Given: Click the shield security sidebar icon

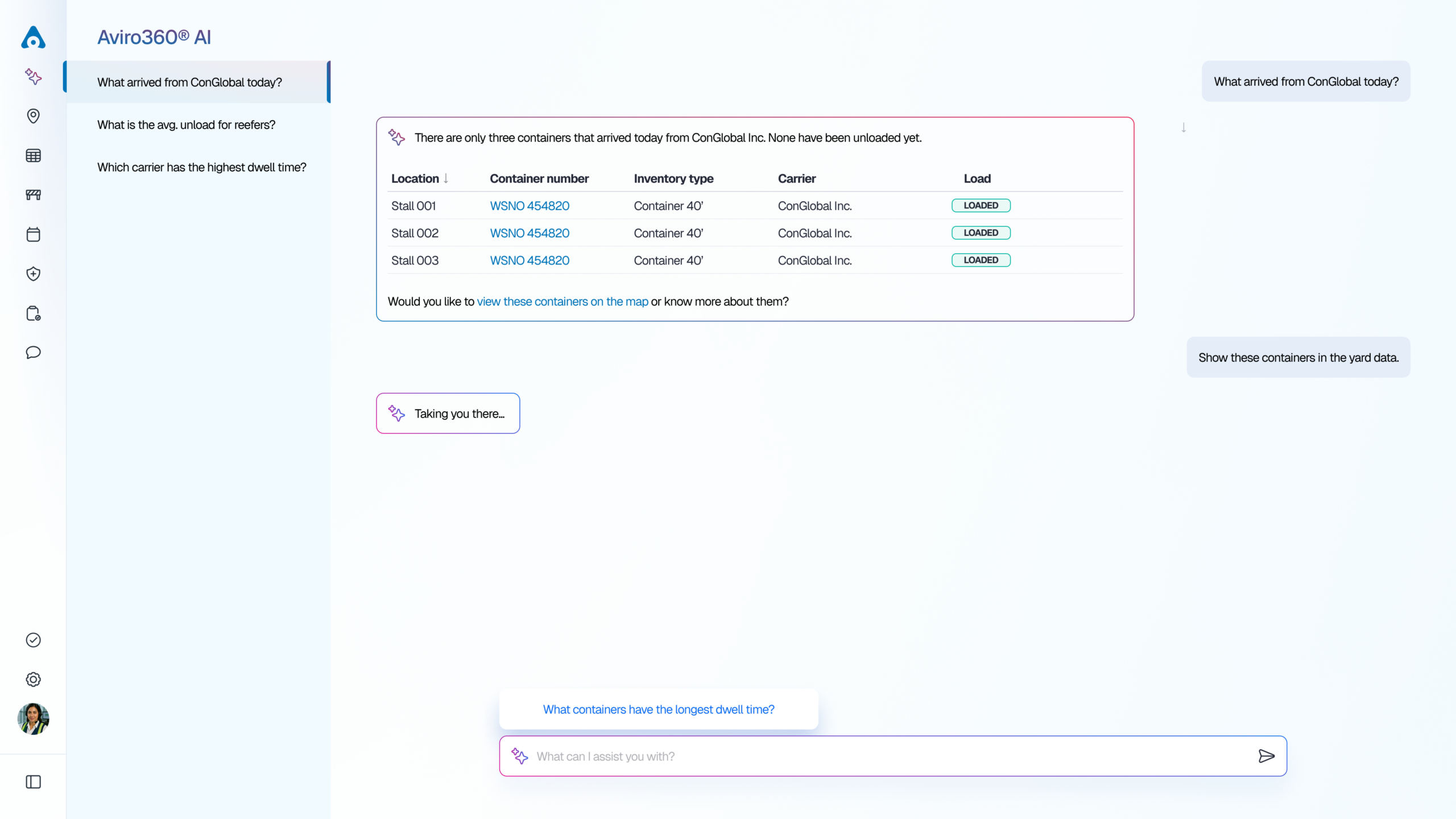Looking at the screenshot, I should 33,274.
